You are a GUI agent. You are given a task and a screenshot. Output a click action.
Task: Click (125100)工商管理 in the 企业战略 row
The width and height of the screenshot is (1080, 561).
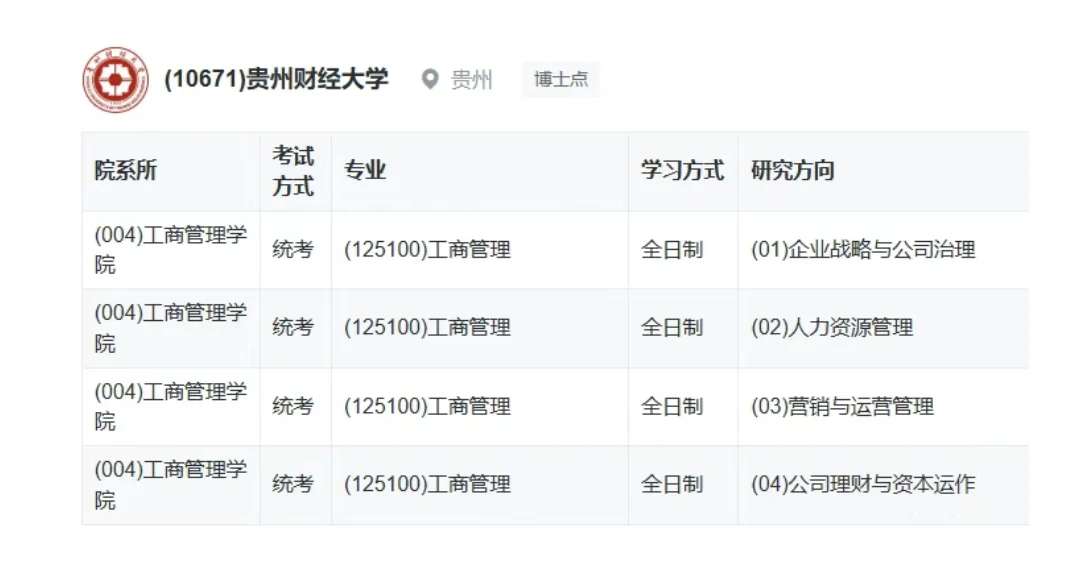[x=428, y=249]
